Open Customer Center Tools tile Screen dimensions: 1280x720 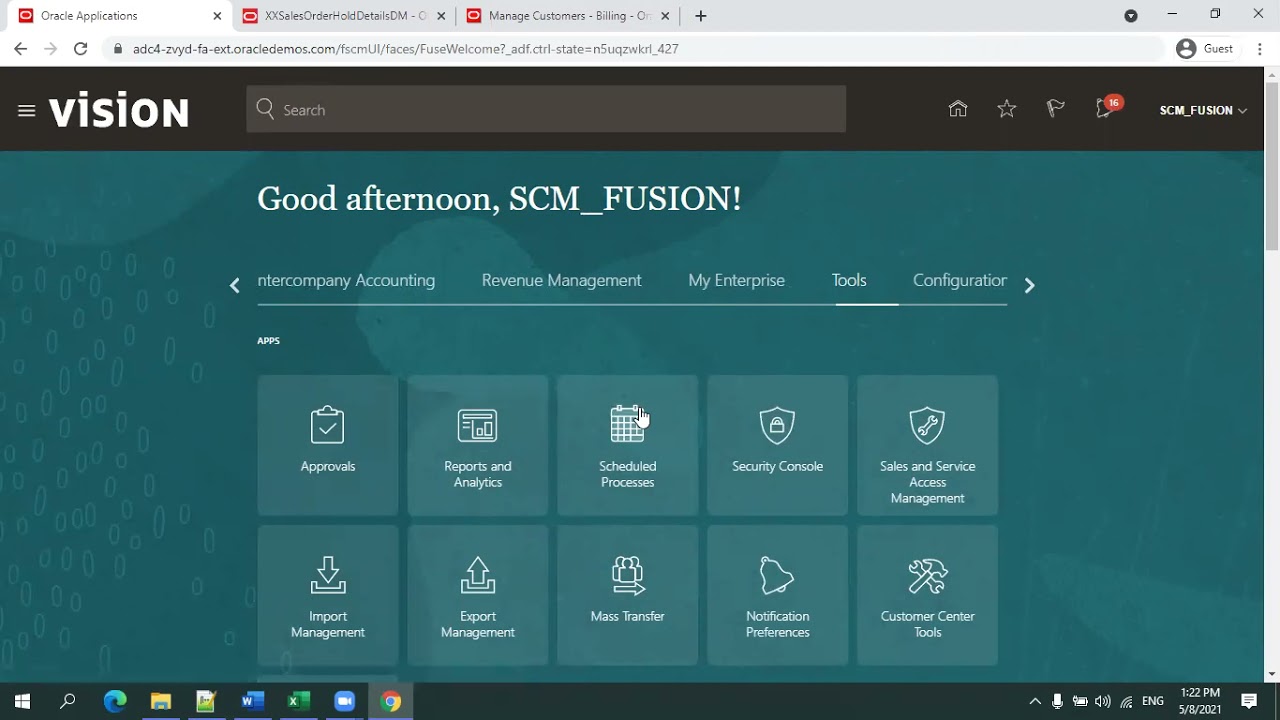(x=928, y=595)
